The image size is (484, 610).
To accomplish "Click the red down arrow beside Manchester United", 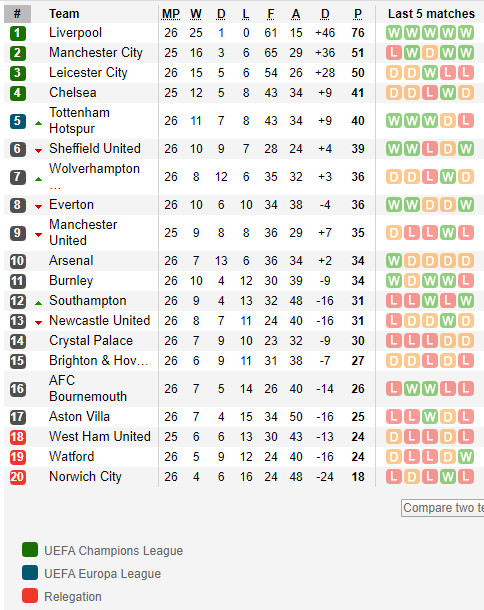I will click(38, 235).
